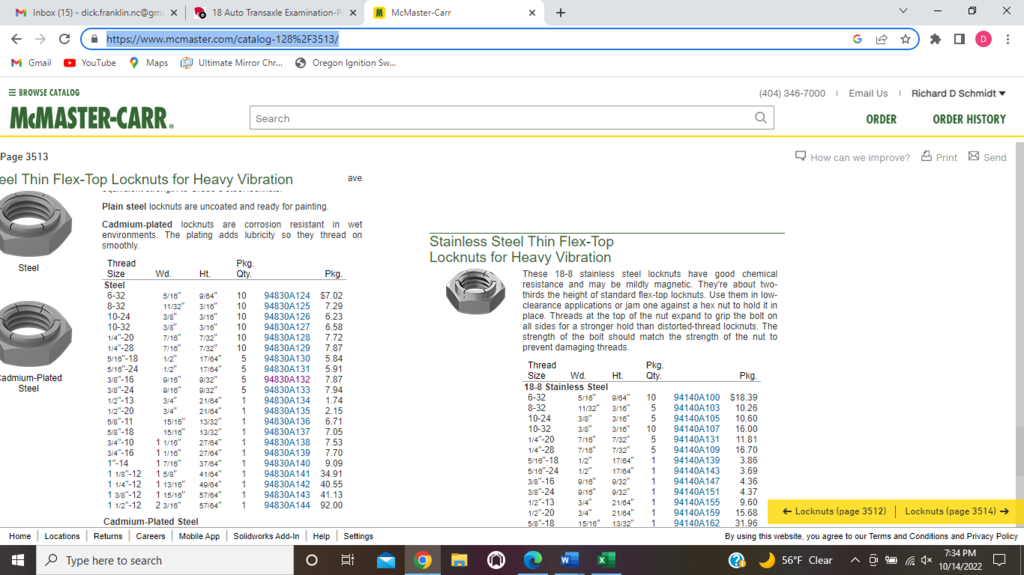Click the Steel locknut thumbnail image
This screenshot has width=1024, height=575.
click(x=34, y=224)
